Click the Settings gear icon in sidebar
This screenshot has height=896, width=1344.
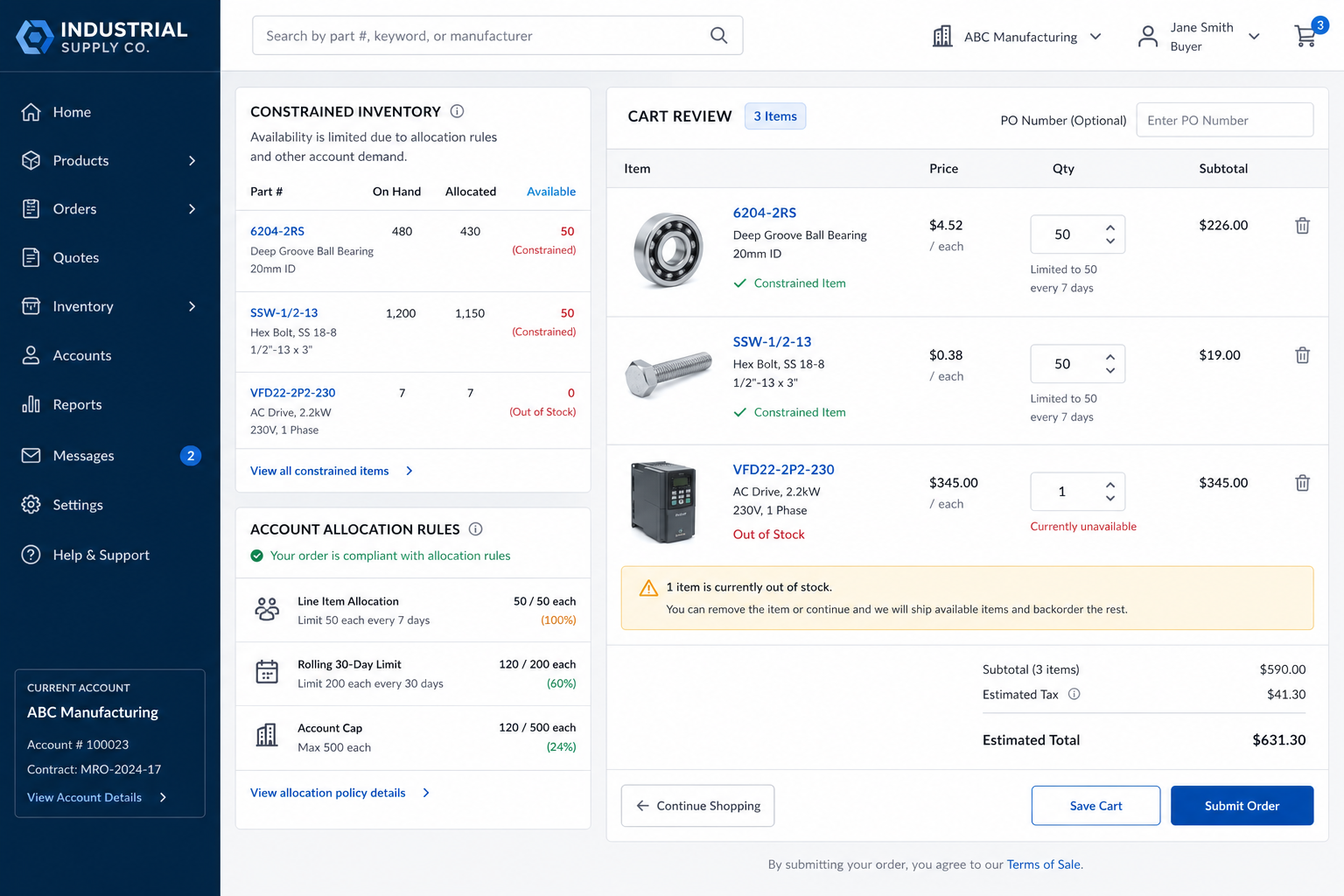(x=31, y=505)
